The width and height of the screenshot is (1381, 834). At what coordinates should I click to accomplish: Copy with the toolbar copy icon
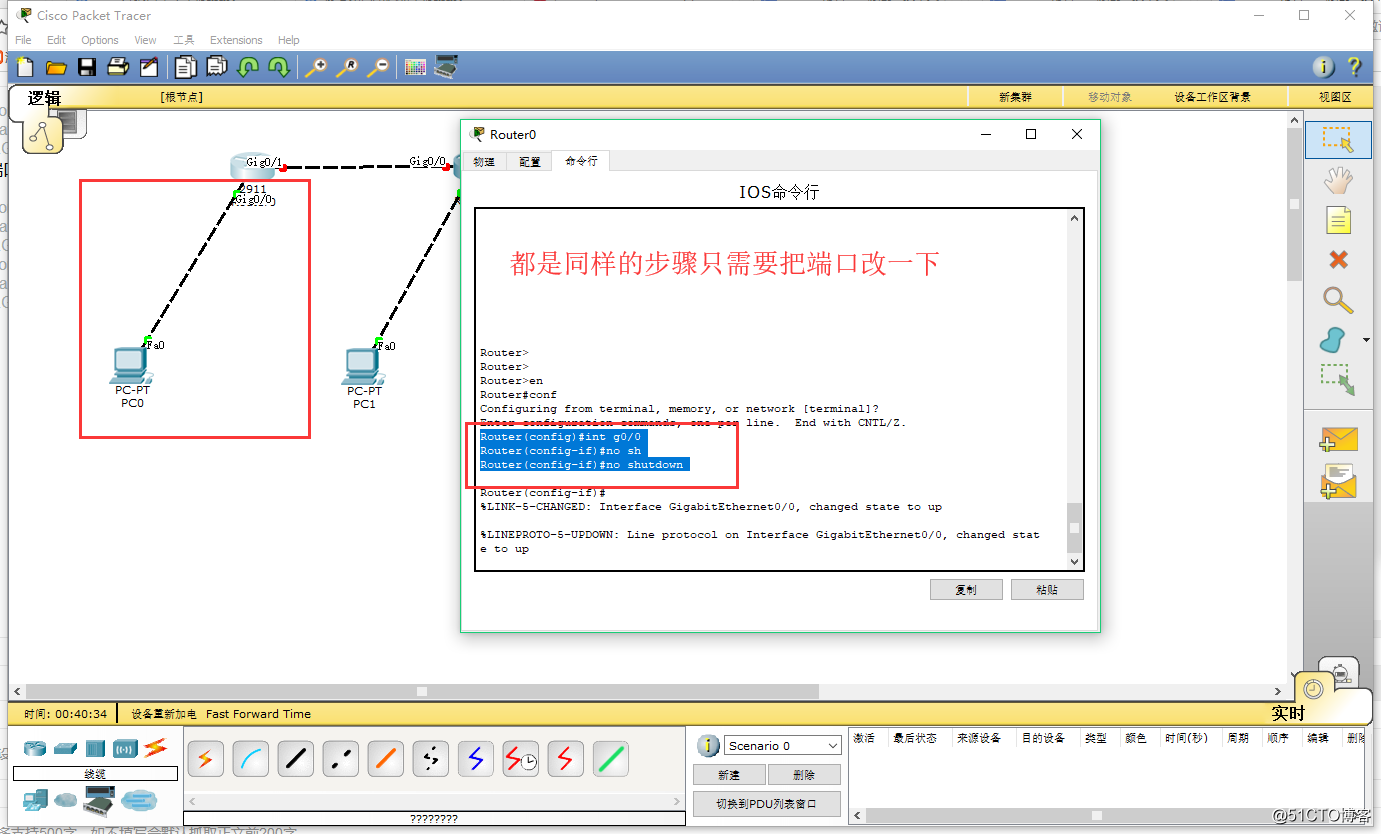point(185,67)
